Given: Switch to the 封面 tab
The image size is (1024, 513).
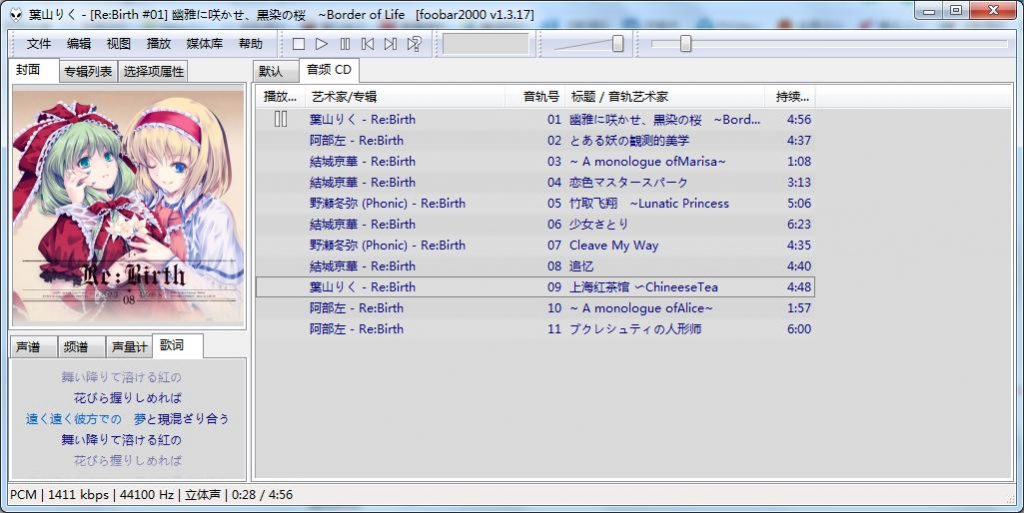Looking at the screenshot, I should tap(34, 70).
